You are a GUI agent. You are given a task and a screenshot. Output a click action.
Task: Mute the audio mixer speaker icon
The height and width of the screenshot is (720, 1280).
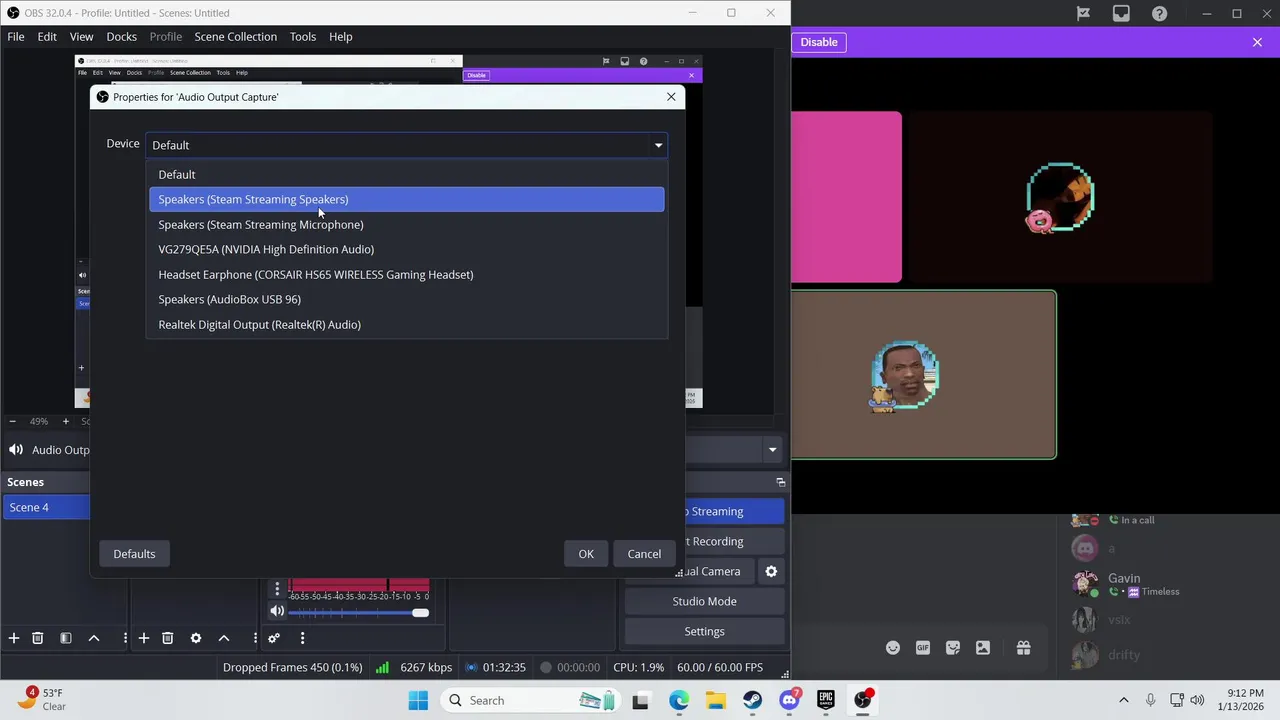pos(277,611)
